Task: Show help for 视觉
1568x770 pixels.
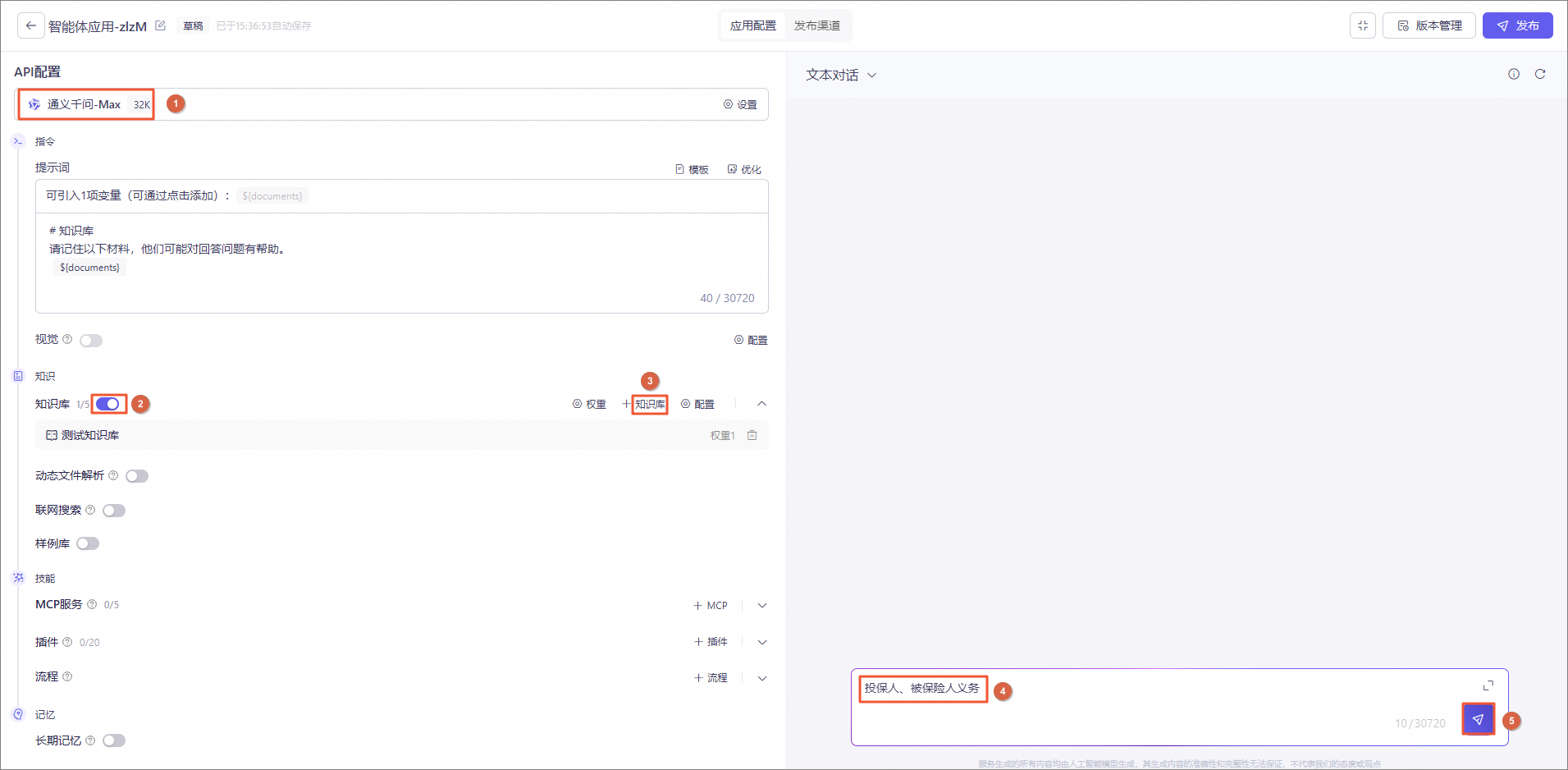Action: (67, 339)
